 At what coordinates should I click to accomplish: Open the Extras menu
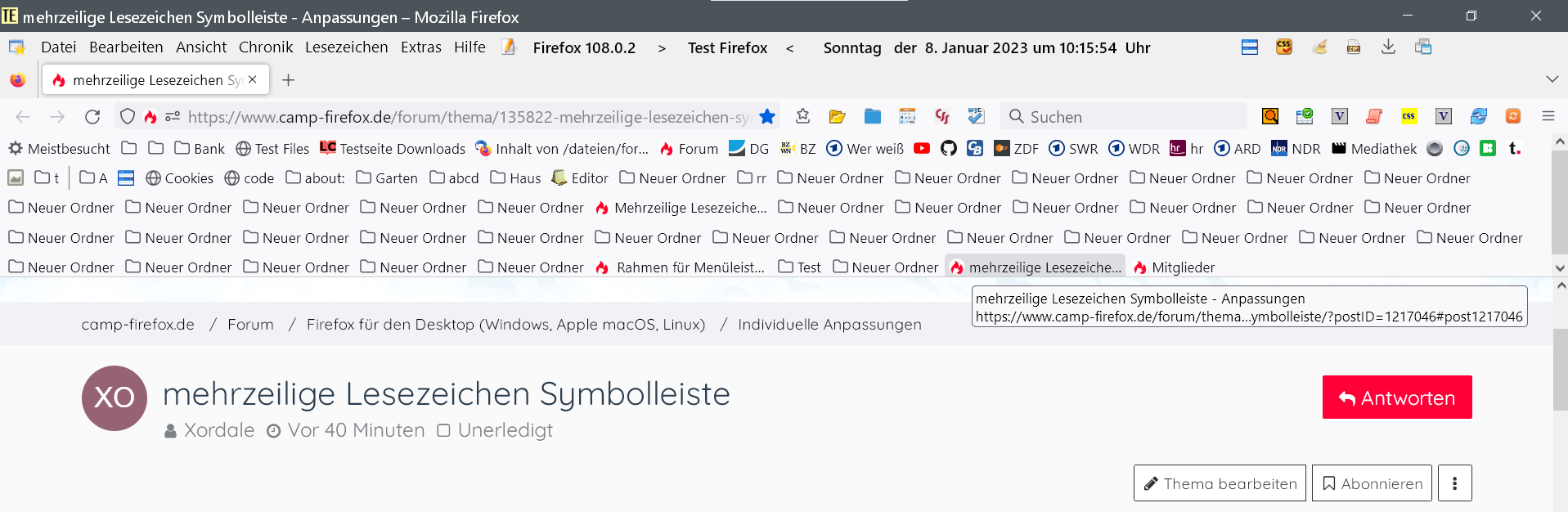pyautogui.click(x=420, y=47)
